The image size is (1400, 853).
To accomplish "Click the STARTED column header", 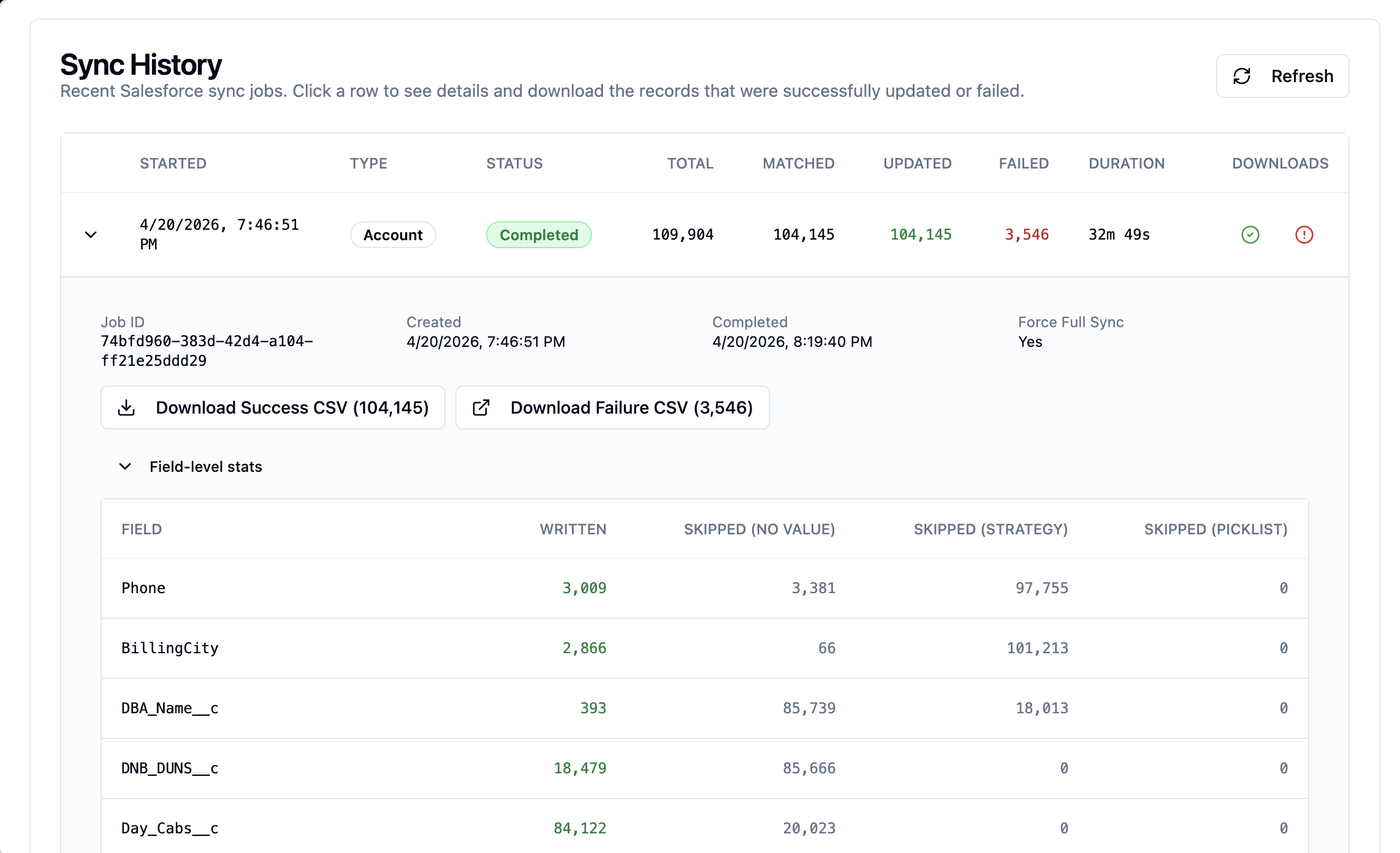I will [173, 163].
